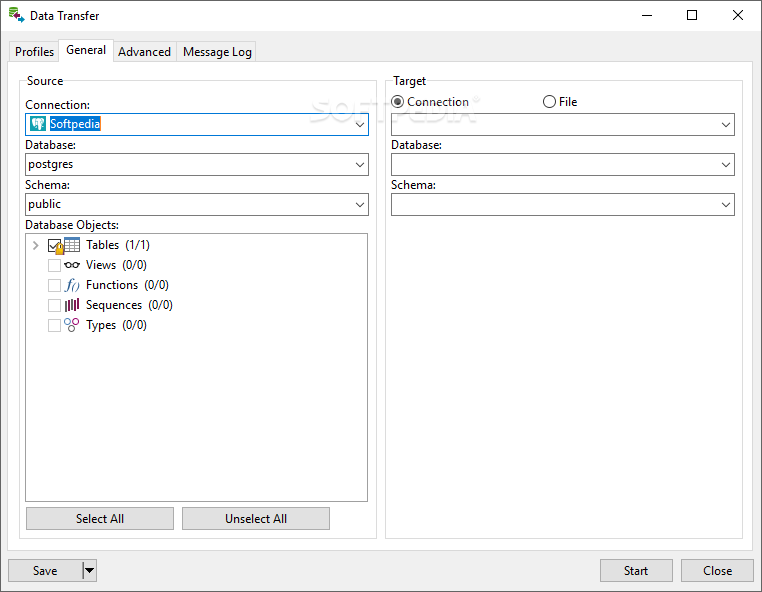
Task: Open the source Schema dropdown
Action: 360,204
